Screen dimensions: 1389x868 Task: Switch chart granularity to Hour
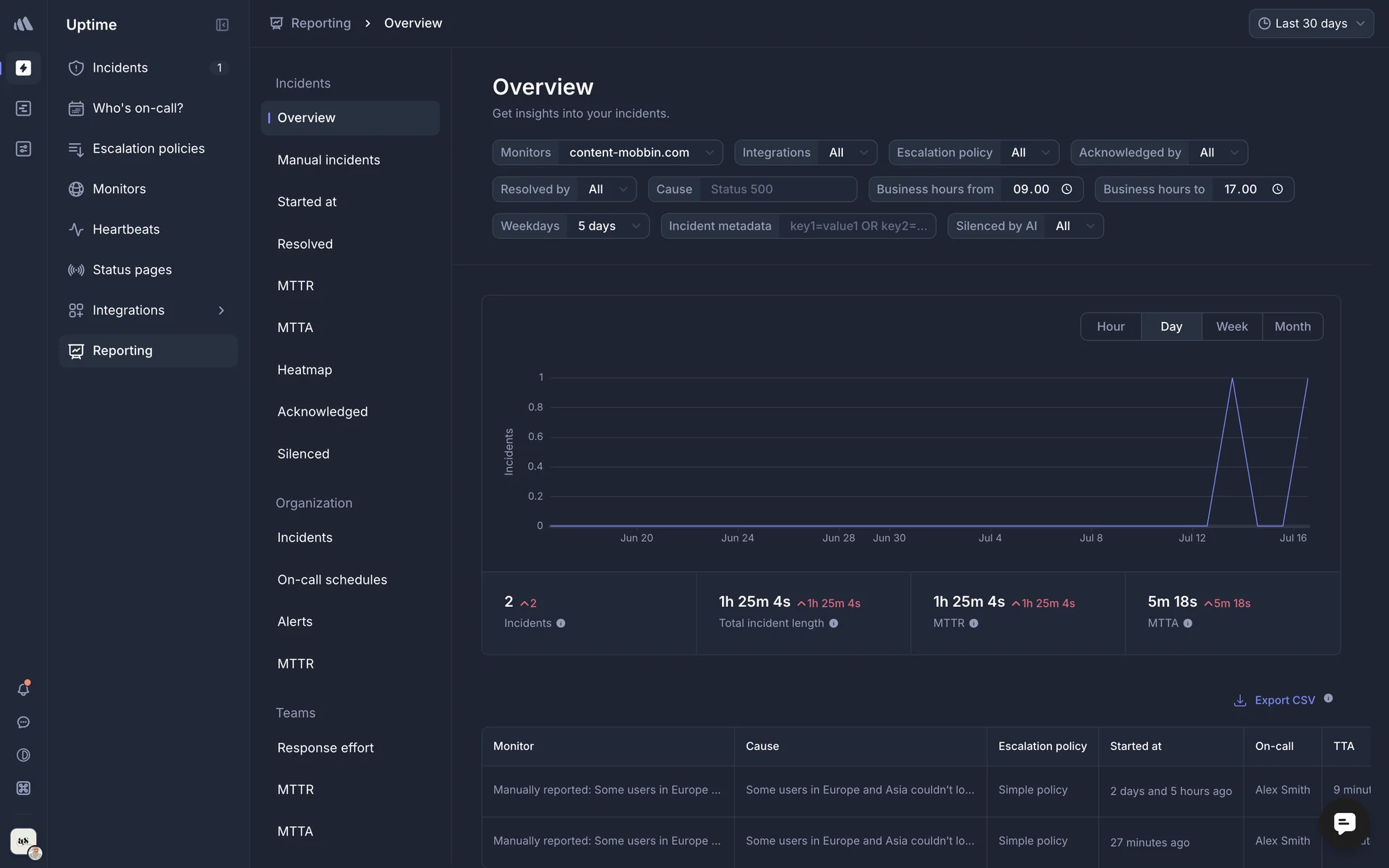1110,327
